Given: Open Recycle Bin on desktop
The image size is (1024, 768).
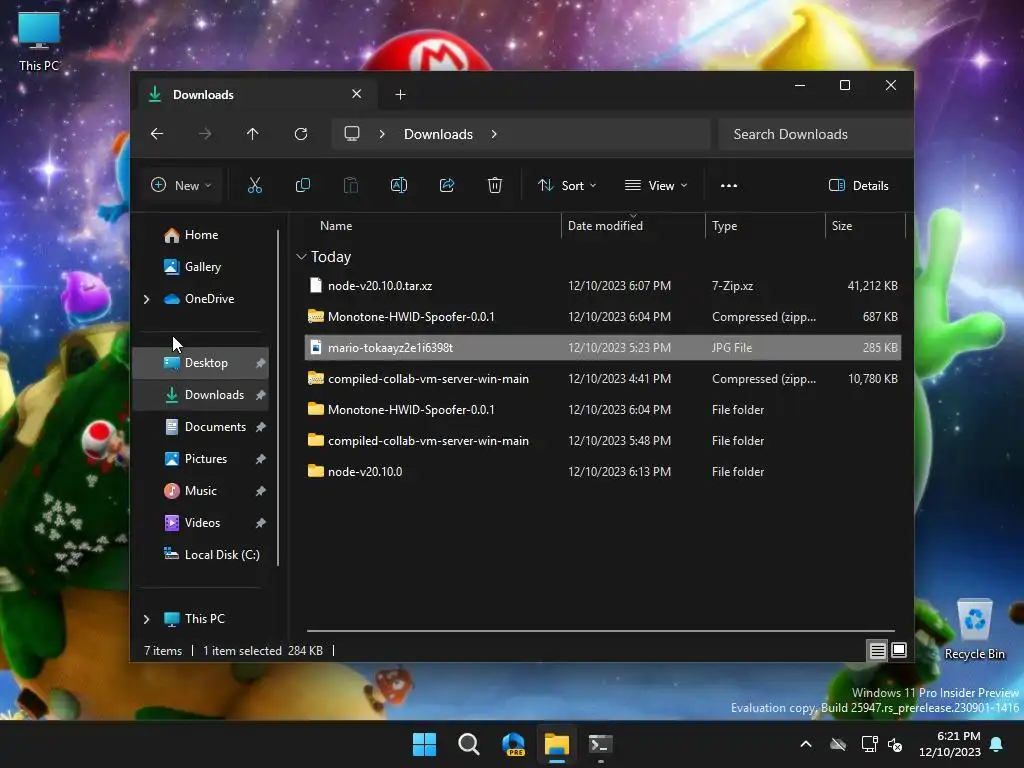Looking at the screenshot, I should click(974, 629).
